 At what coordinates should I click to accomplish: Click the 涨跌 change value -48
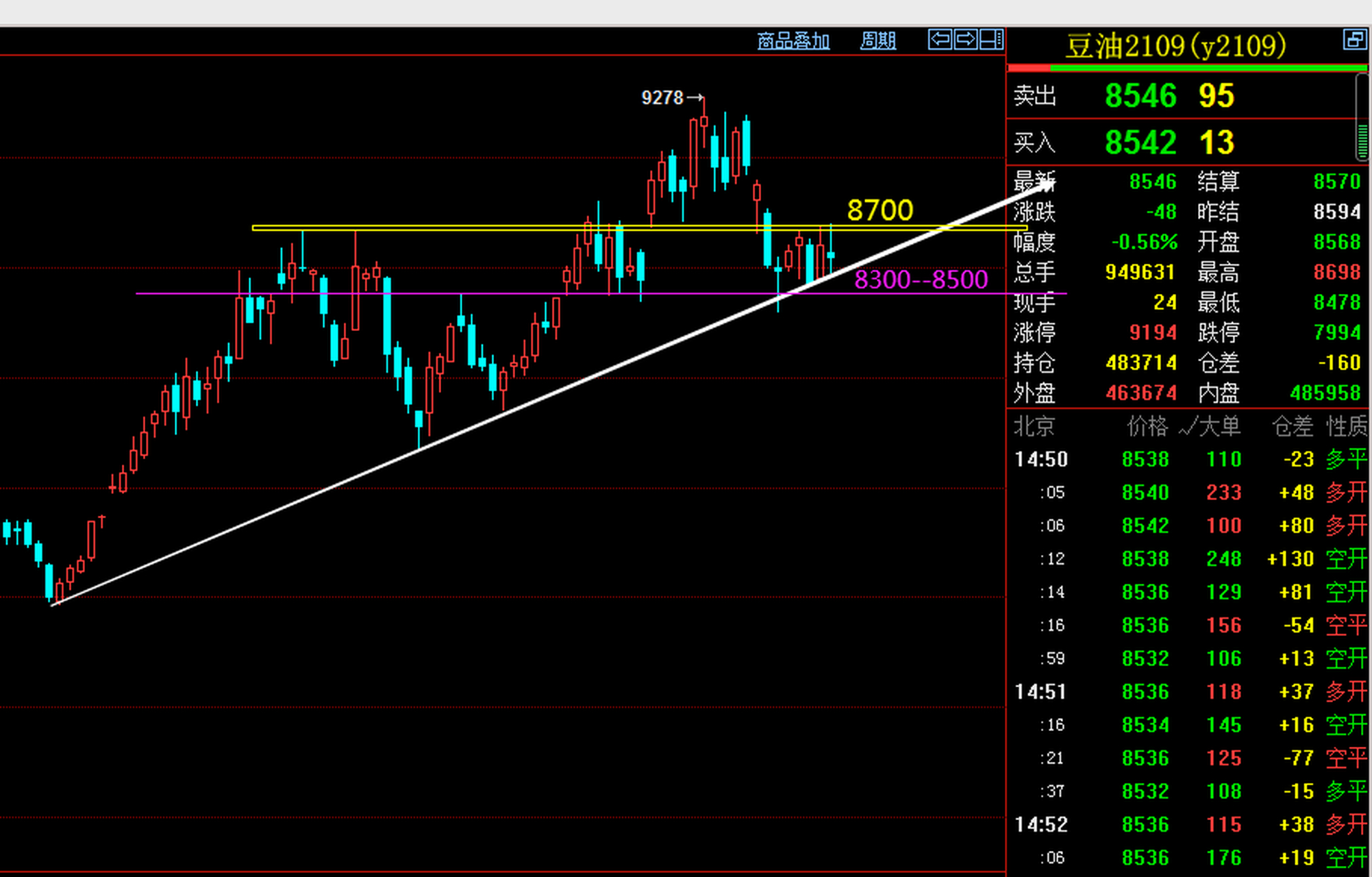pos(1162,212)
